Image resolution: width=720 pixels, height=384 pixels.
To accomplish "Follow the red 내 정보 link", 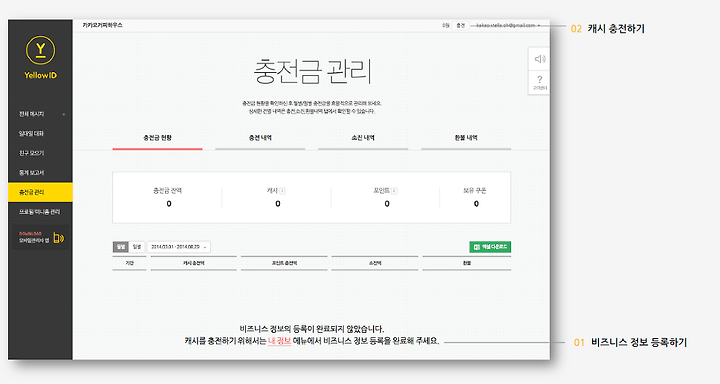I will click(279, 341).
